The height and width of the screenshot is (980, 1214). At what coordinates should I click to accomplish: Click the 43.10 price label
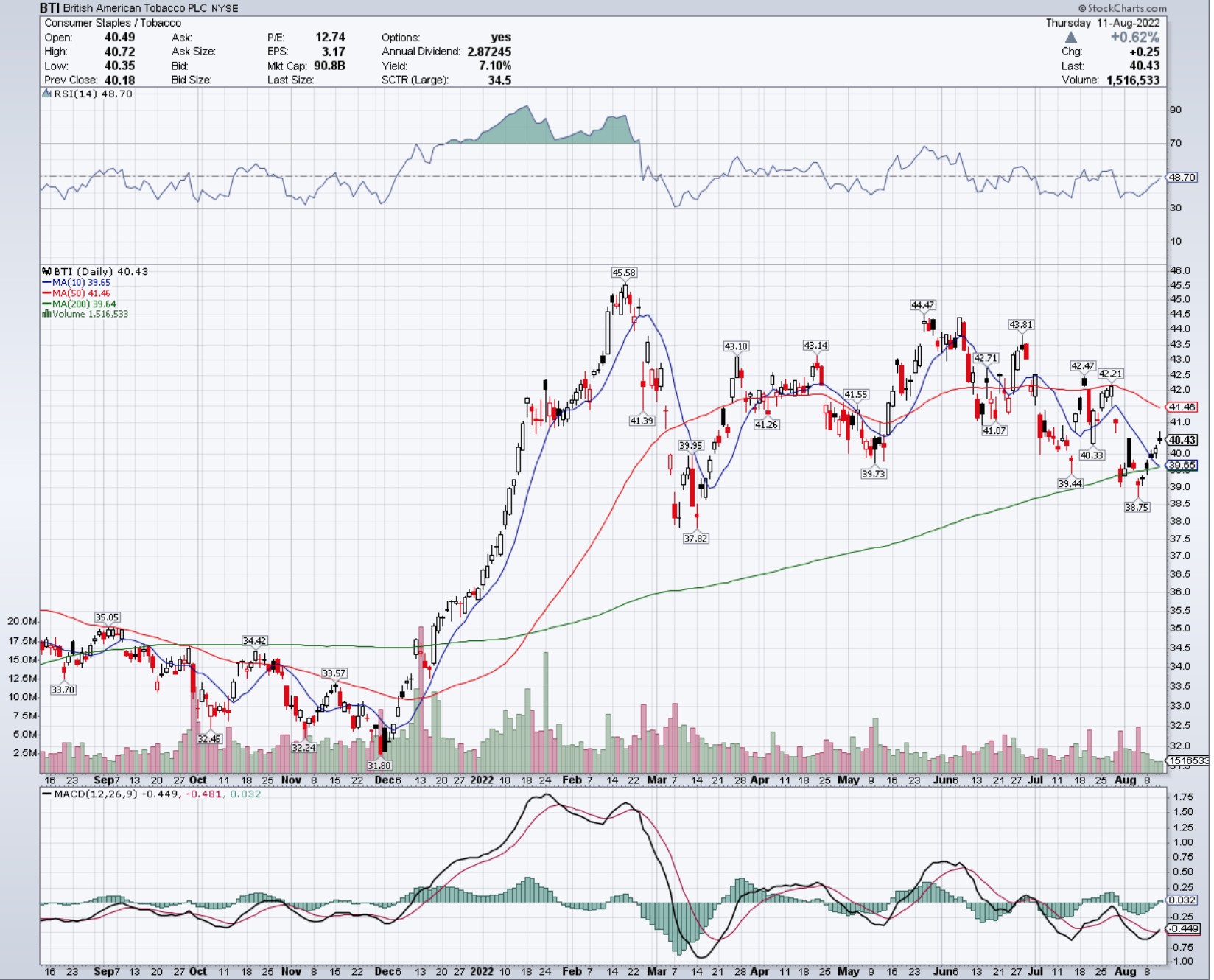pyautogui.click(x=736, y=346)
